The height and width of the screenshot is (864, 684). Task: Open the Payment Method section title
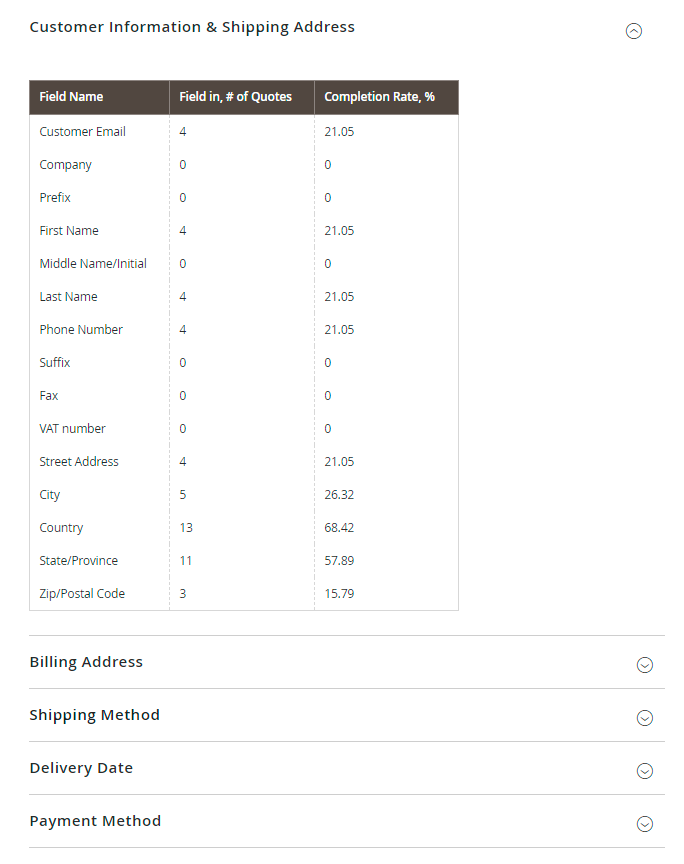[95, 821]
